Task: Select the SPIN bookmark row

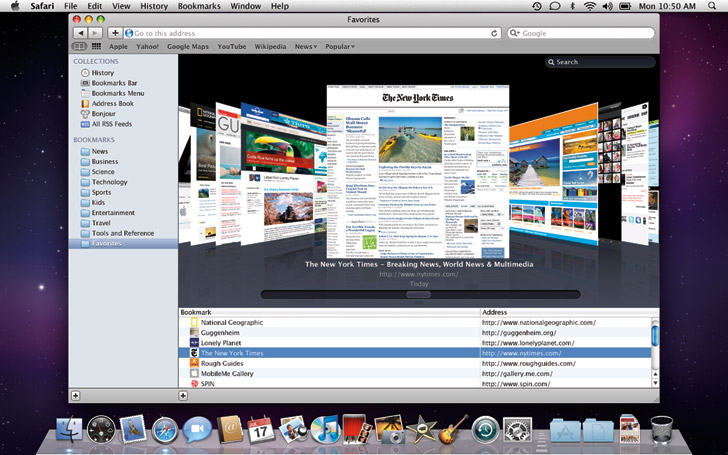Action: (415, 384)
